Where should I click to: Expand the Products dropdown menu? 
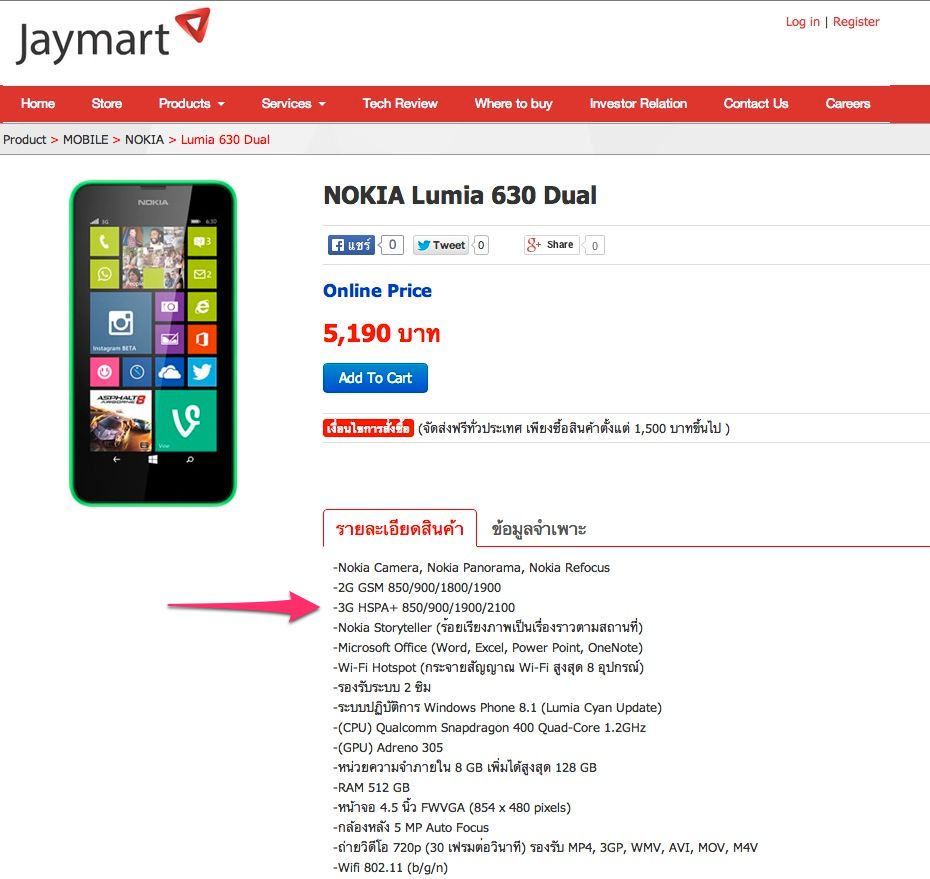click(x=192, y=103)
